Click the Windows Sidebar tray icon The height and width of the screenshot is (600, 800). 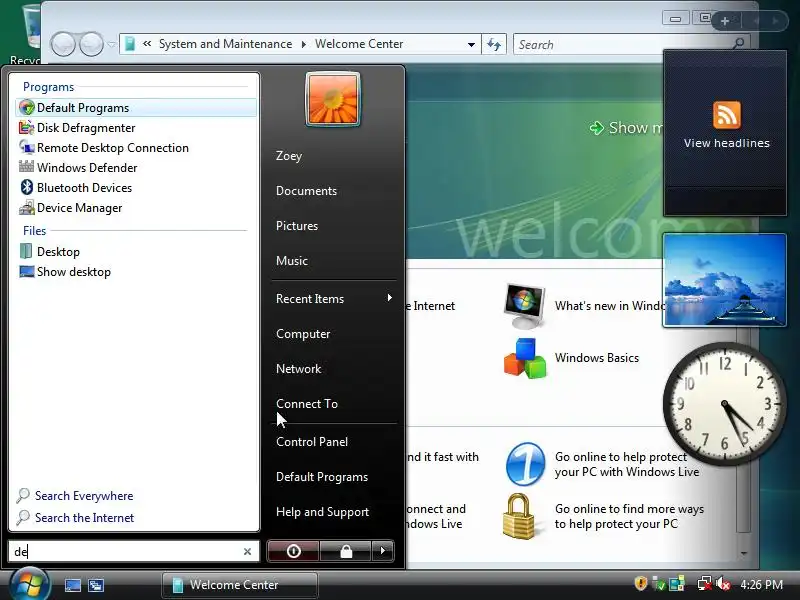tap(677, 584)
